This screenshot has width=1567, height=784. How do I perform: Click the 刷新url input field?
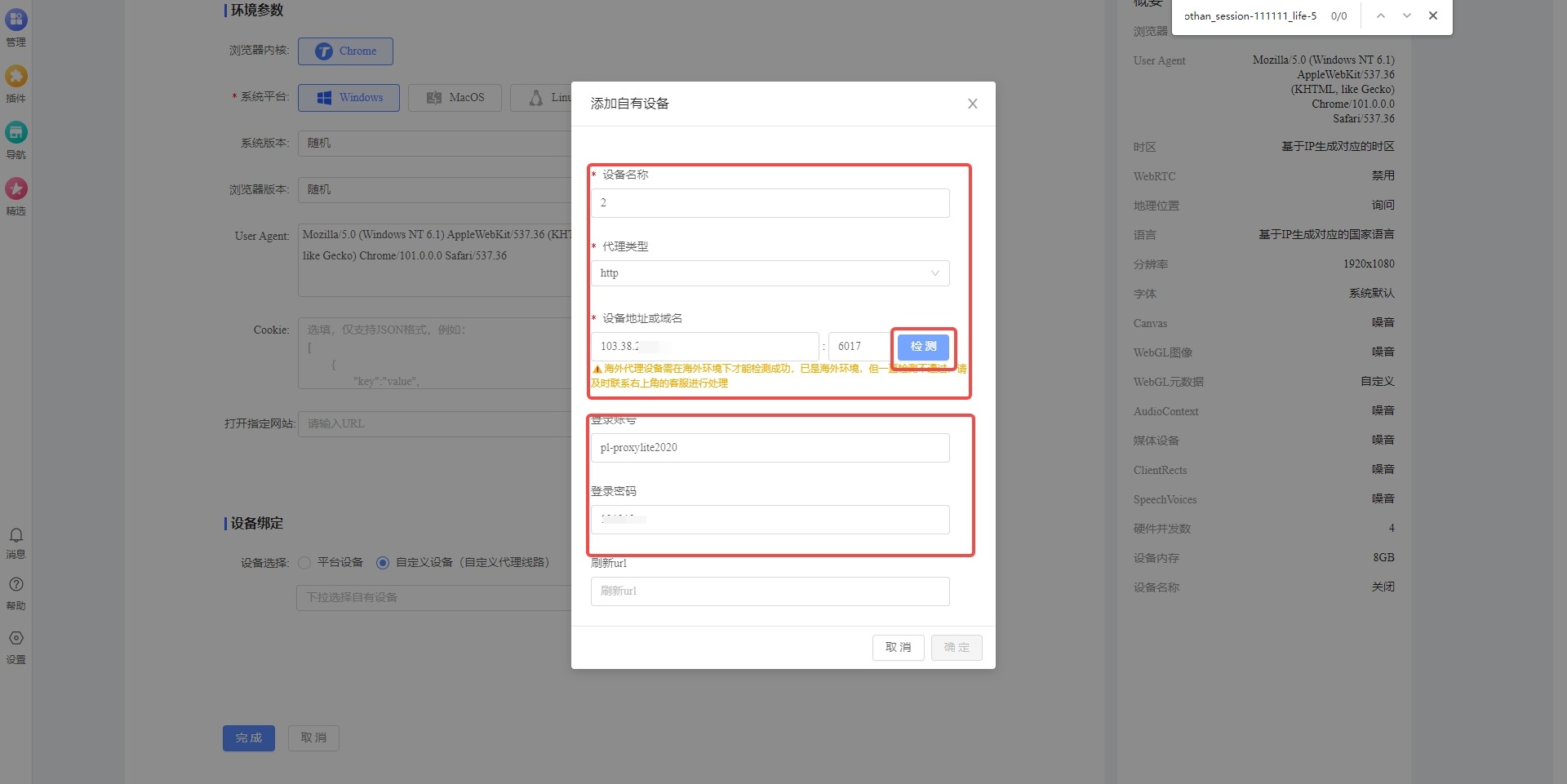click(x=770, y=591)
